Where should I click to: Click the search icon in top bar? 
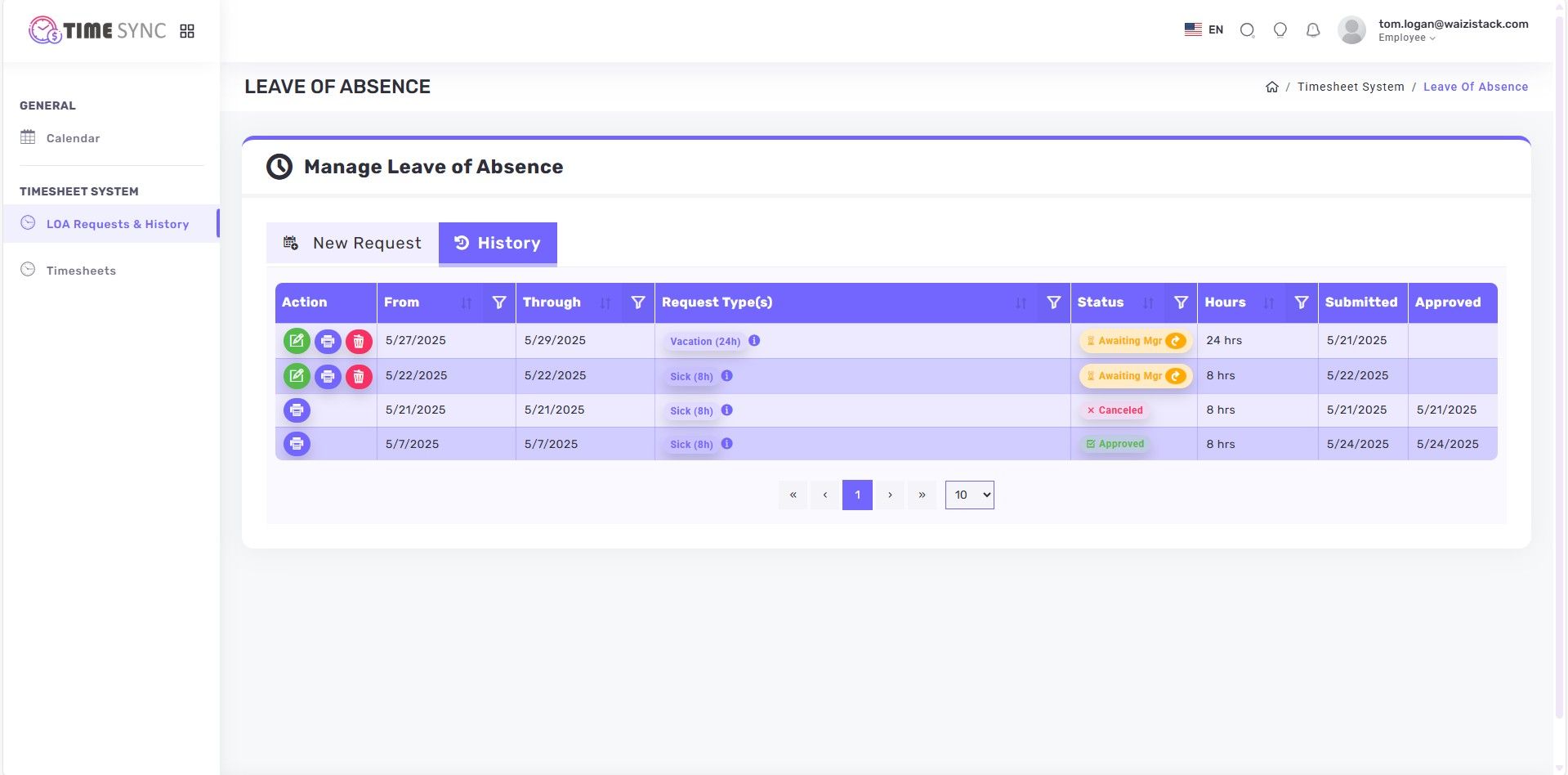pos(1247,30)
